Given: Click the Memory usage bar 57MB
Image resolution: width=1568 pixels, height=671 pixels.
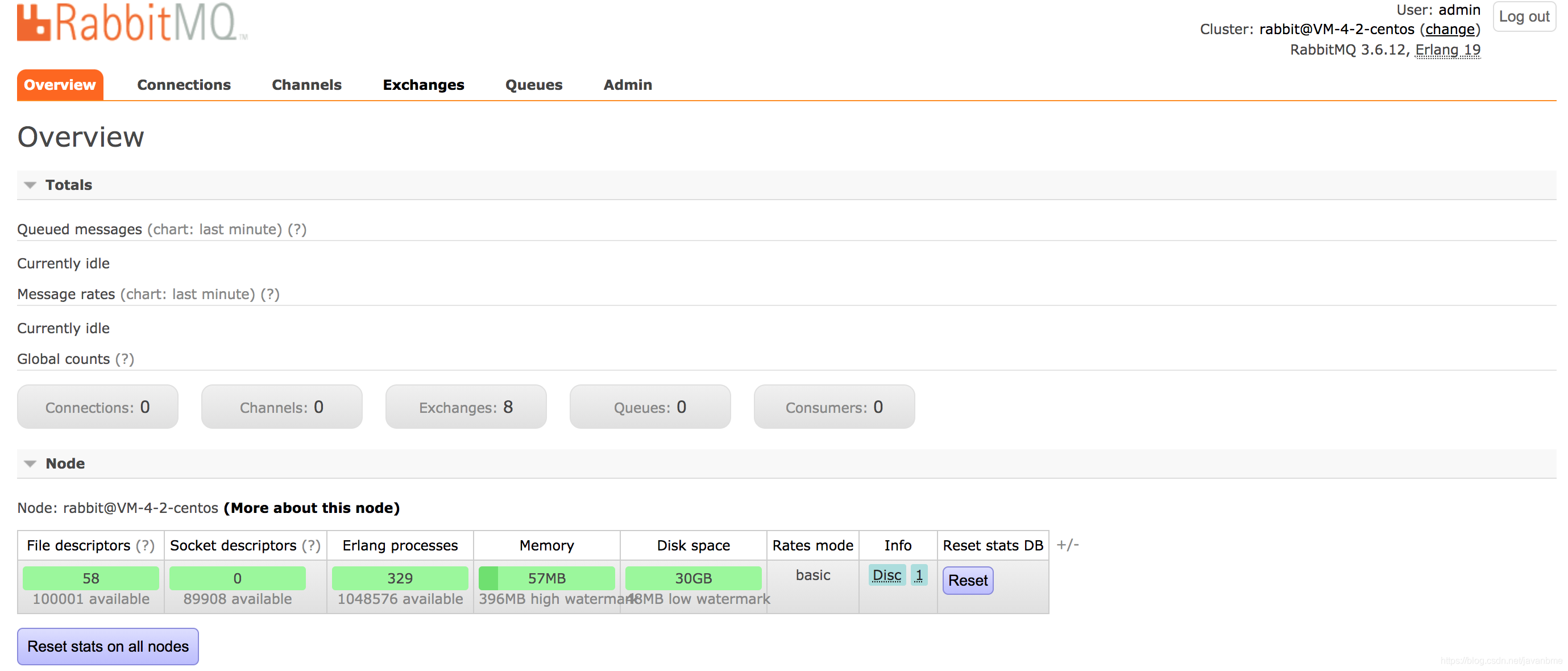Looking at the screenshot, I should click(546, 578).
